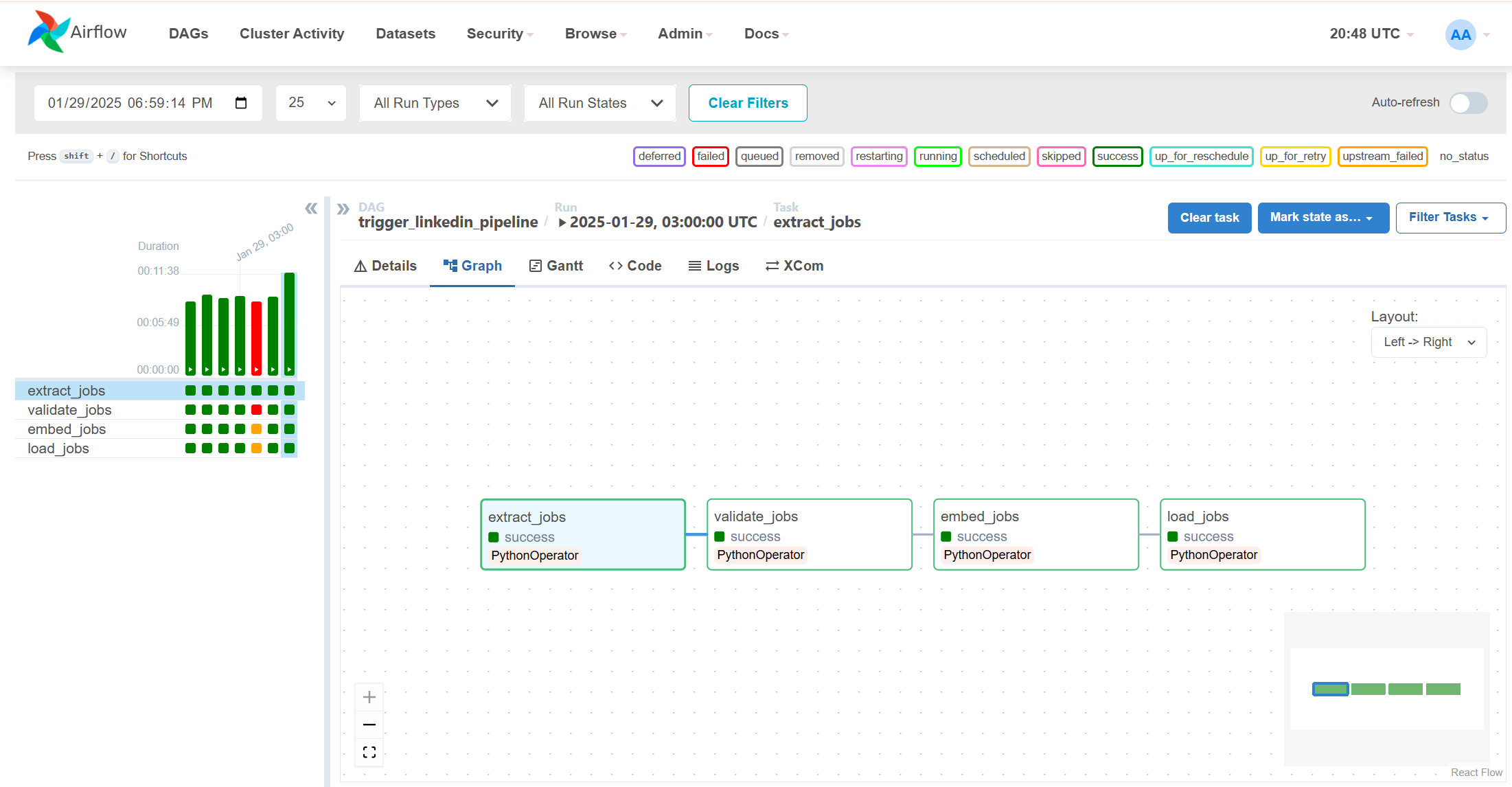Switch to the Gantt tab
1512x787 pixels.
click(556, 266)
